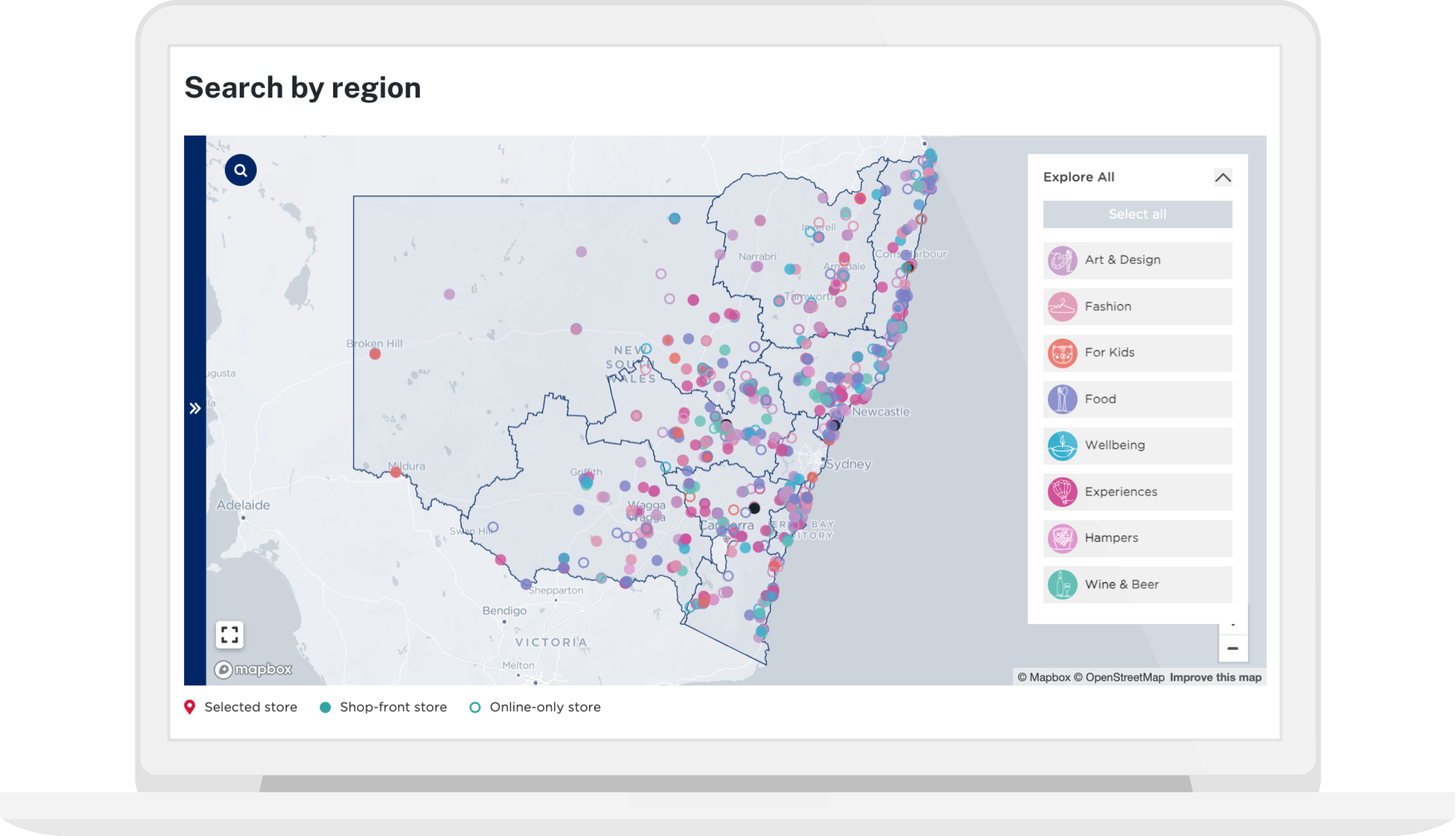Click the Experiences balloon icon
The height and width of the screenshot is (836, 1456).
click(1062, 492)
